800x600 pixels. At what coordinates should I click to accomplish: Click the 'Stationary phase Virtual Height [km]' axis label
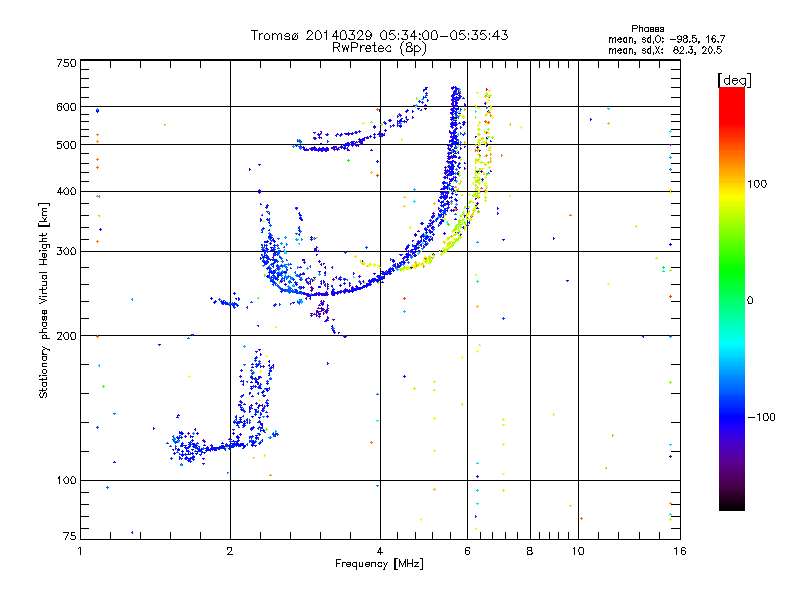click(44, 301)
